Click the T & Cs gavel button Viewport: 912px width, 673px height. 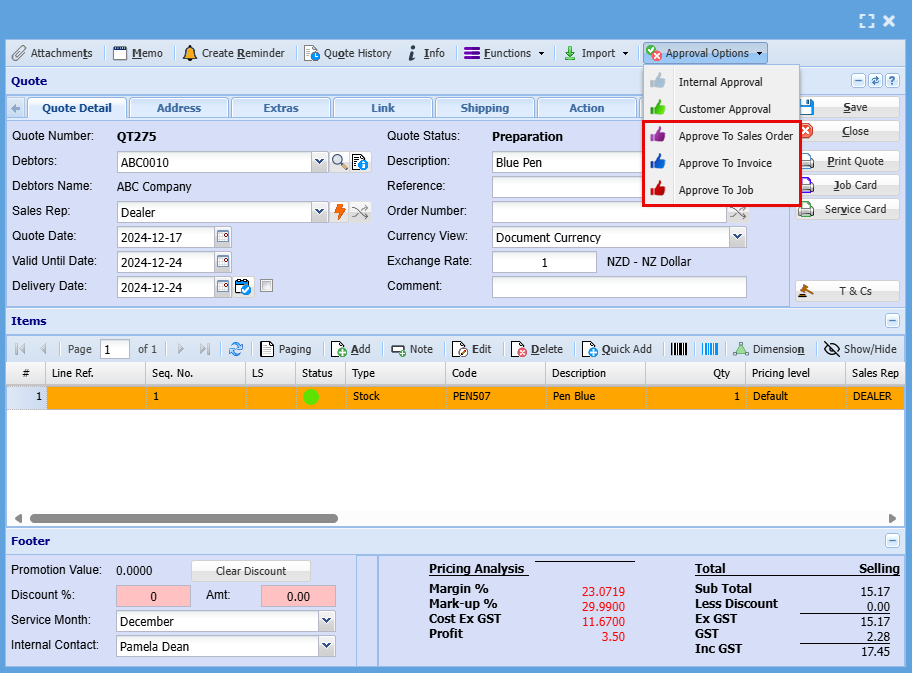point(846,291)
